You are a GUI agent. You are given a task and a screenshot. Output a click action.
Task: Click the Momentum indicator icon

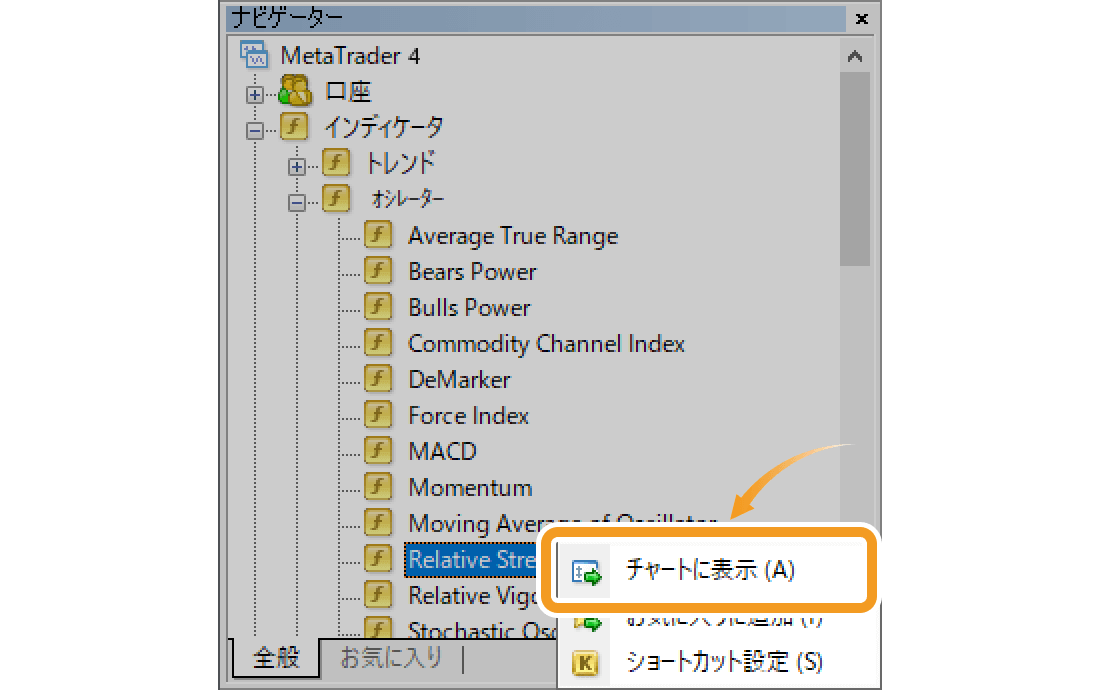click(x=378, y=487)
